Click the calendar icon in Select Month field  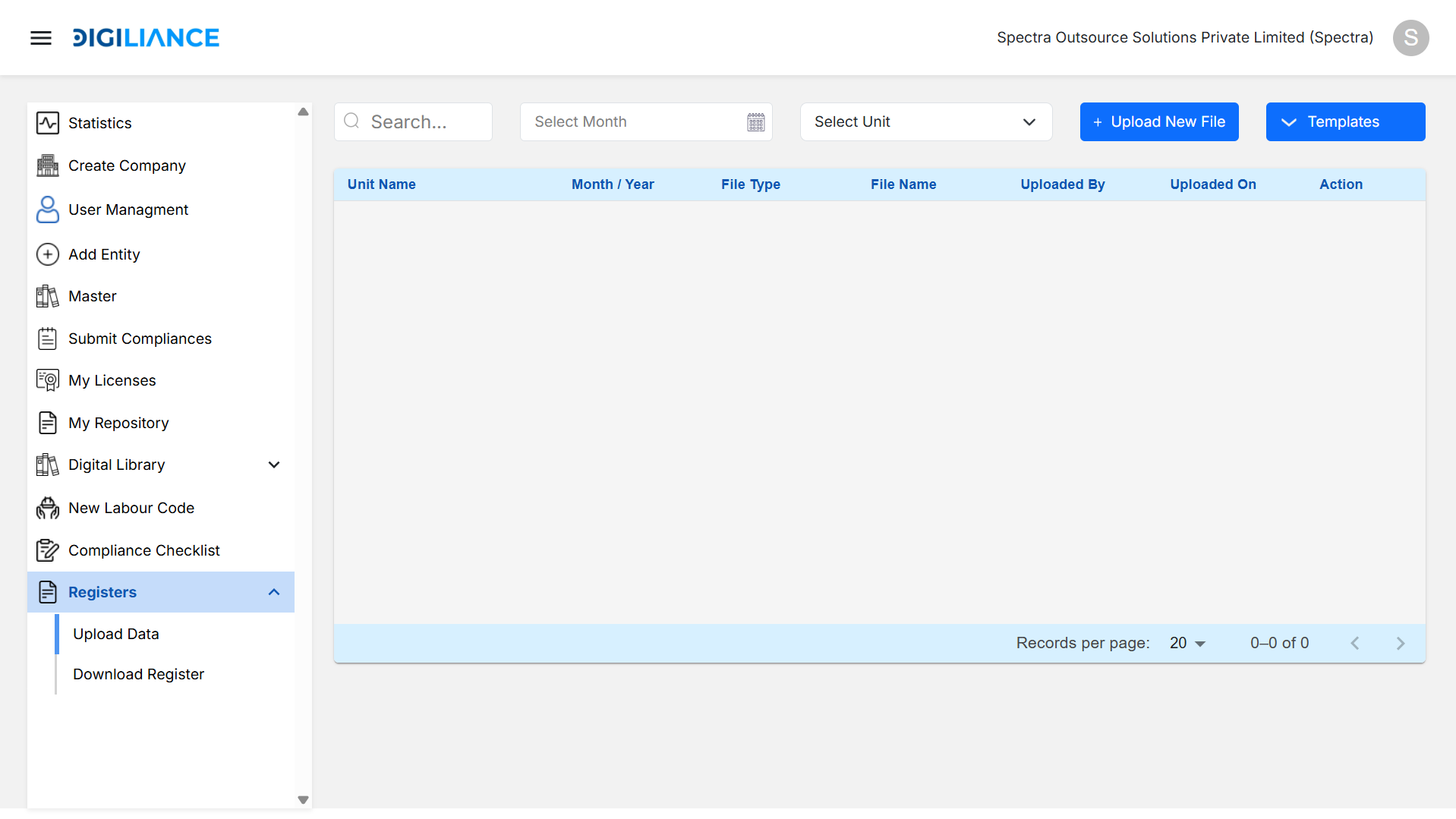click(755, 121)
